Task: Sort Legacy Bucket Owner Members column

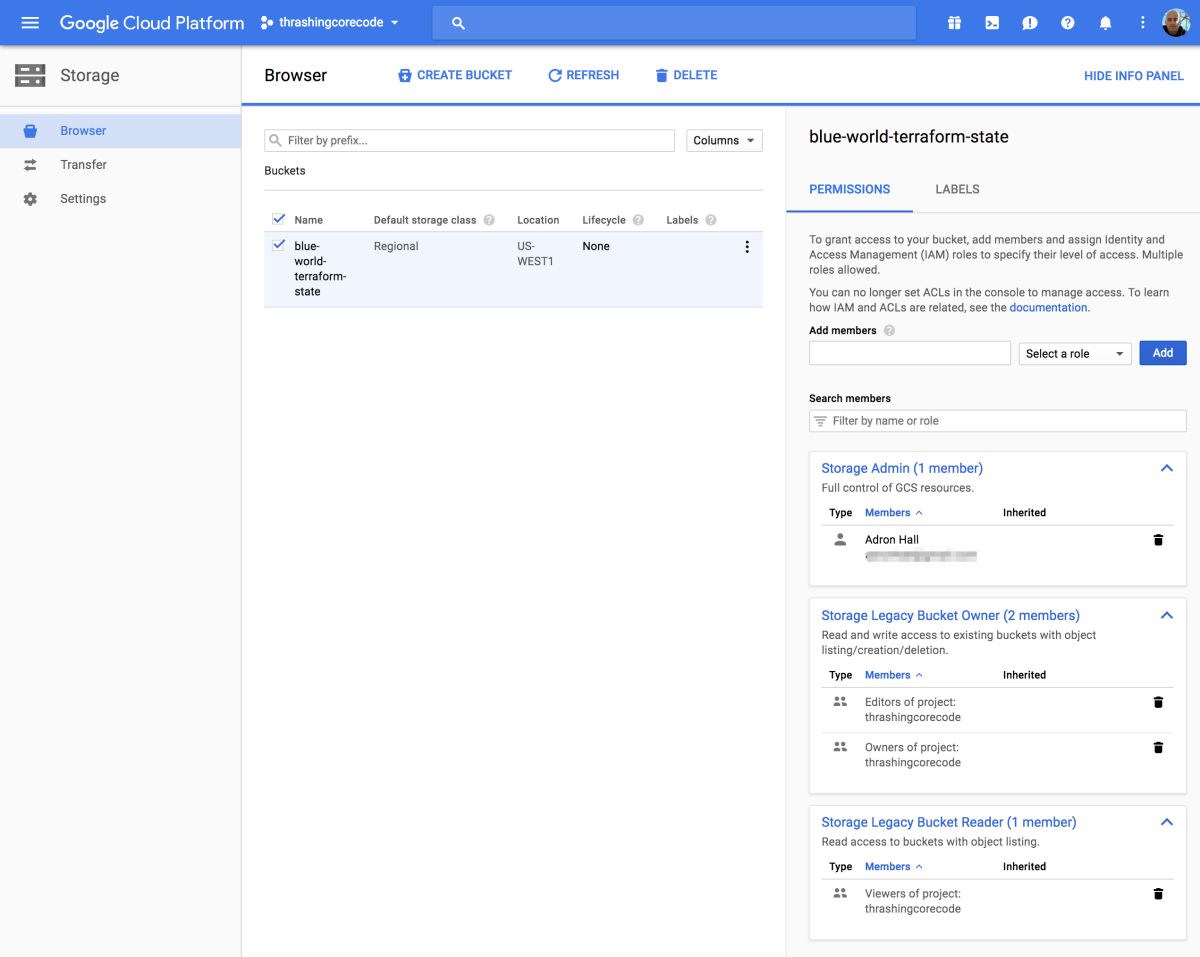Action: tap(893, 675)
